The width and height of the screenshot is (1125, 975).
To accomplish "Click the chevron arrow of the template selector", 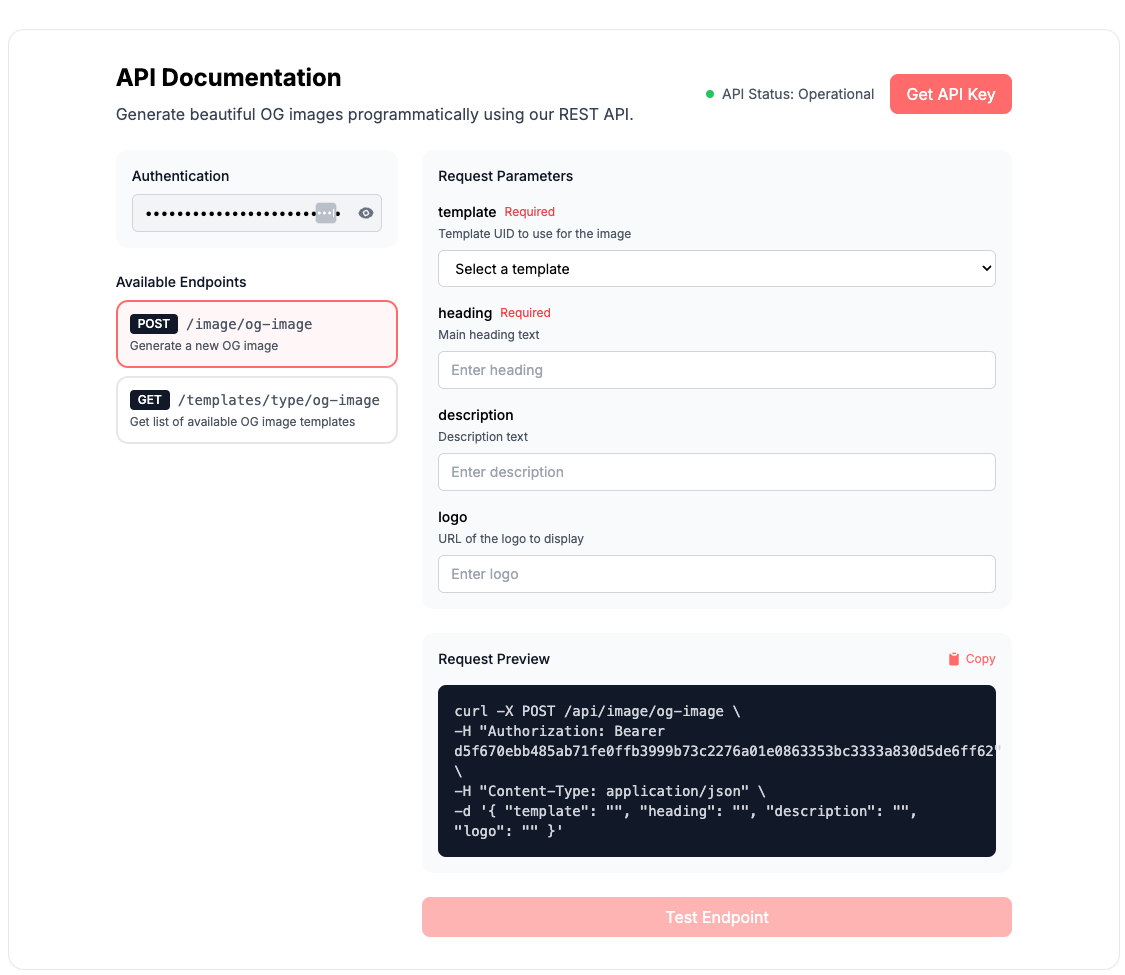I will (986, 268).
